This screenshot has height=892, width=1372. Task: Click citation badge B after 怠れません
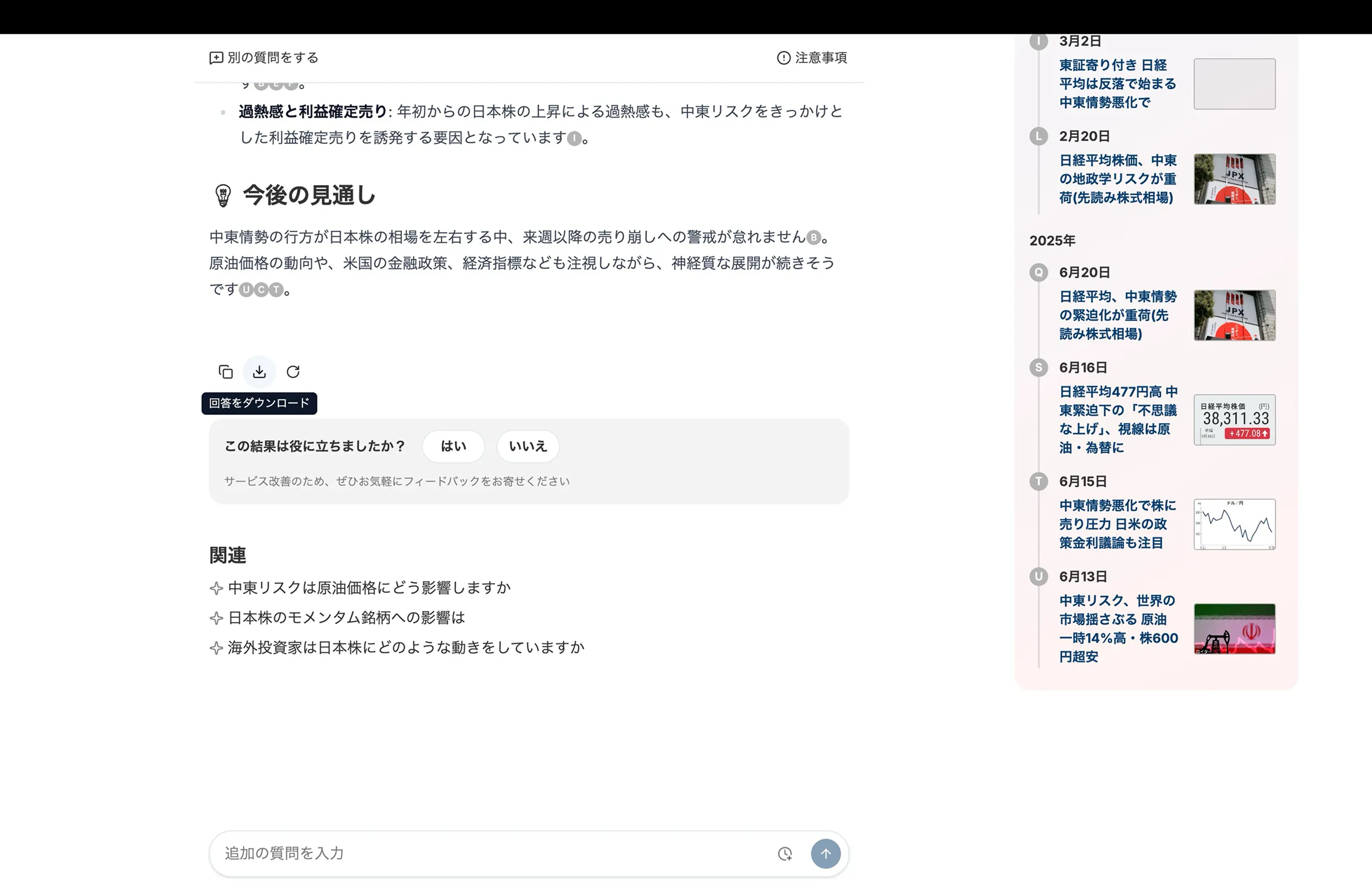(813, 237)
